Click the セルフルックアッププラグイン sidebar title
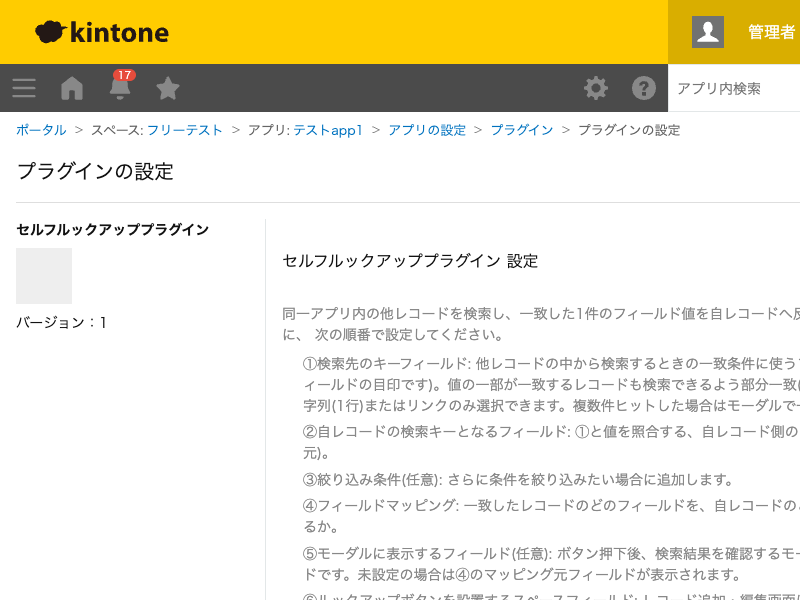 click(x=113, y=230)
